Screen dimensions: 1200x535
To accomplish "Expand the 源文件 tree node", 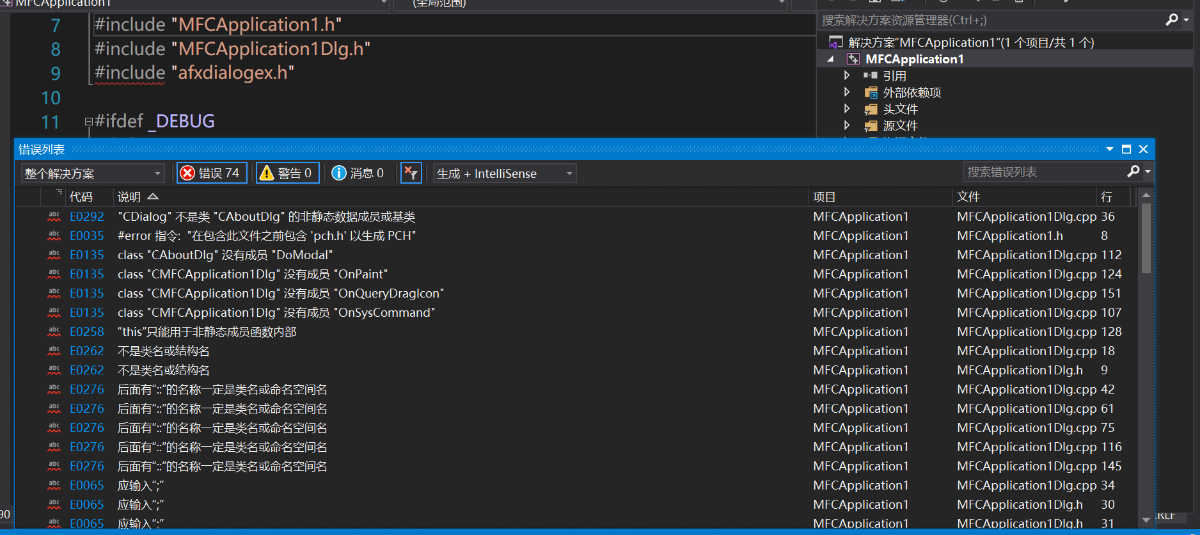I will 847,126.
